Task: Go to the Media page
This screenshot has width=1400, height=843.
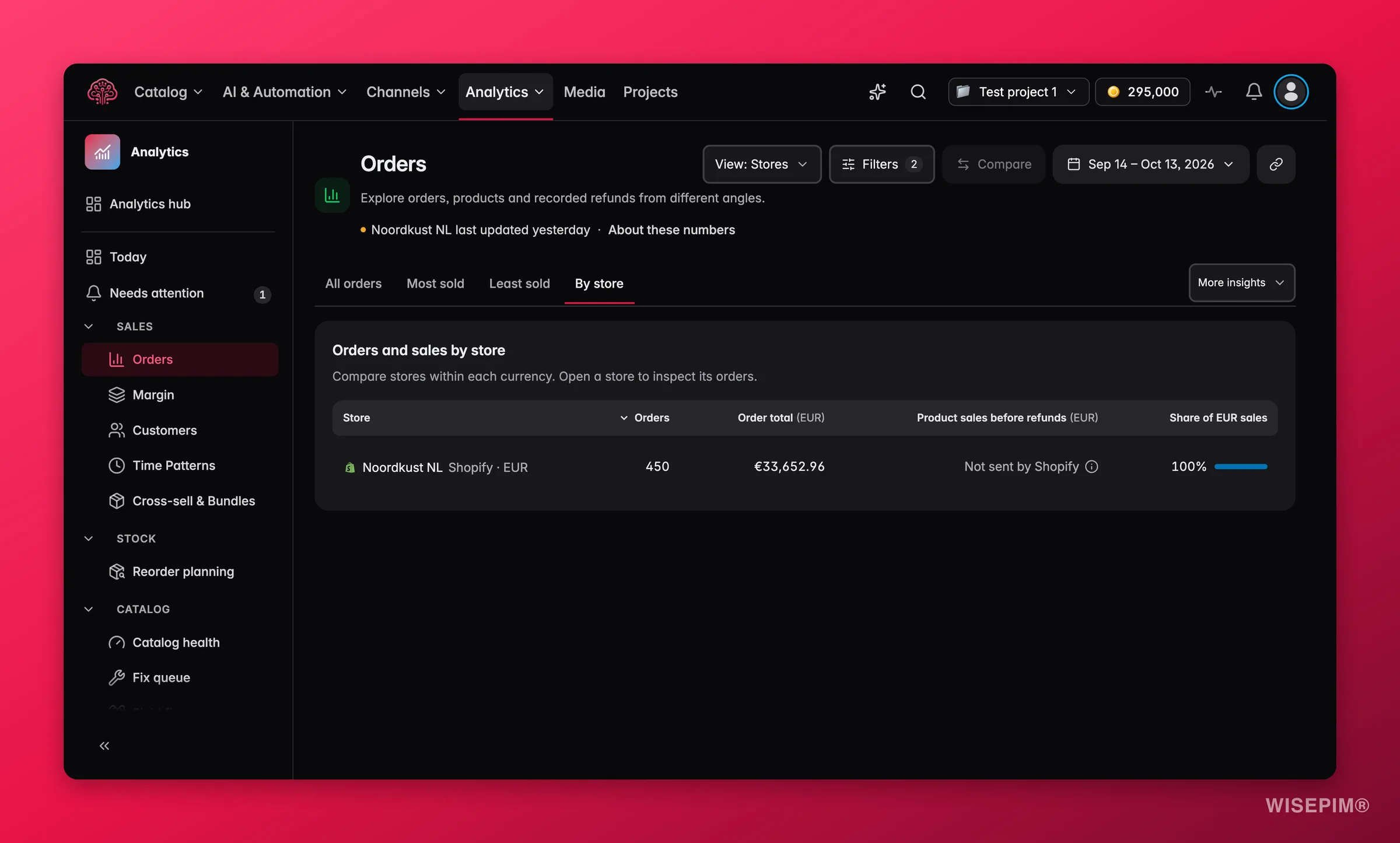Action: point(584,92)
